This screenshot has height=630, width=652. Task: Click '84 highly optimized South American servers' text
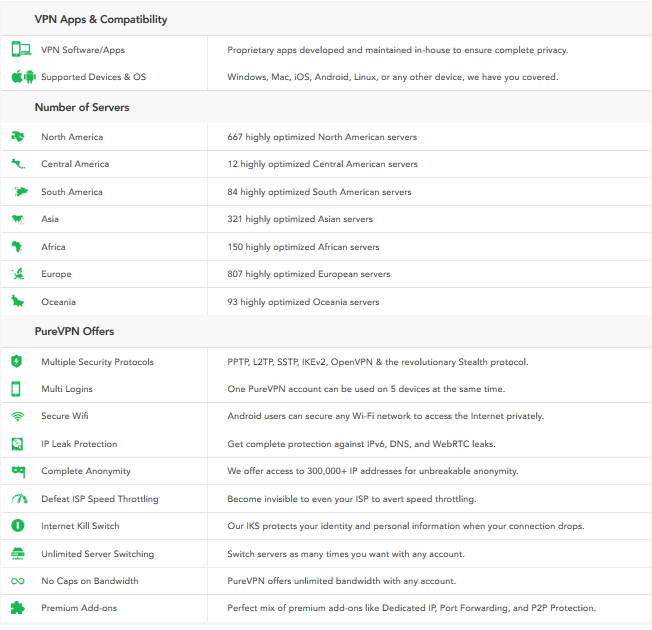[319, 192]
